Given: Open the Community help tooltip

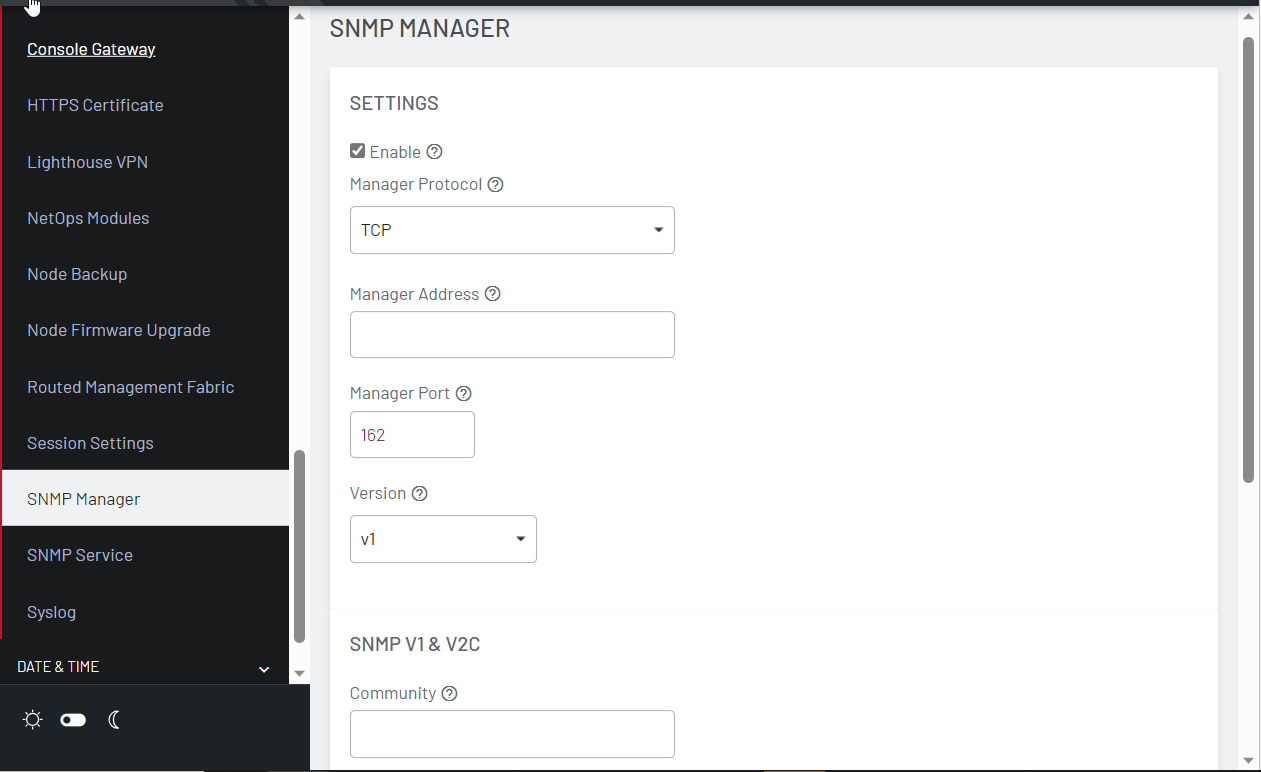Looking at the screenshot, I should (x=449, y=693).
